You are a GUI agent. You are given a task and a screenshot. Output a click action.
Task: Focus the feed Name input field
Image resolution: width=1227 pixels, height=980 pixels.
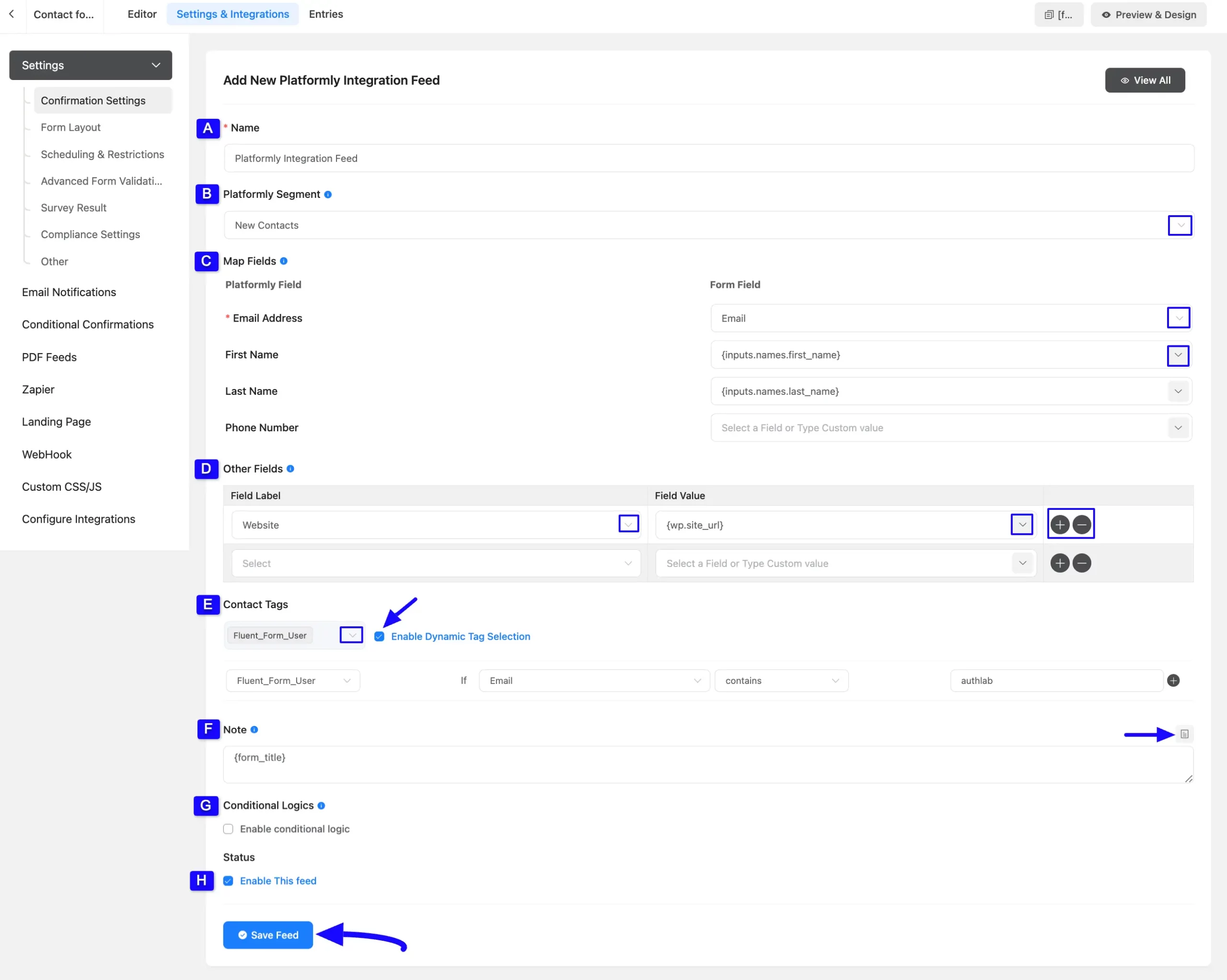click(708, 158)
